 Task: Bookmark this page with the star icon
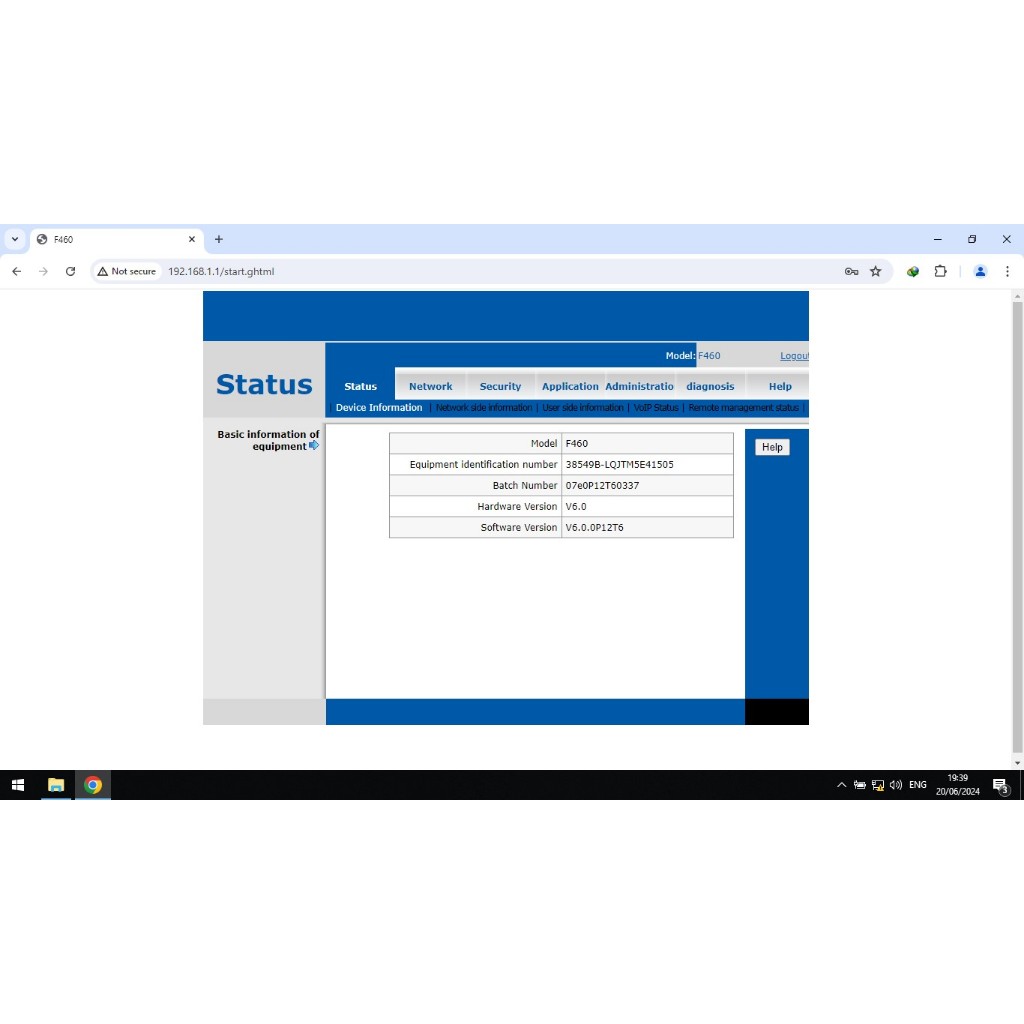click(876, 272)
